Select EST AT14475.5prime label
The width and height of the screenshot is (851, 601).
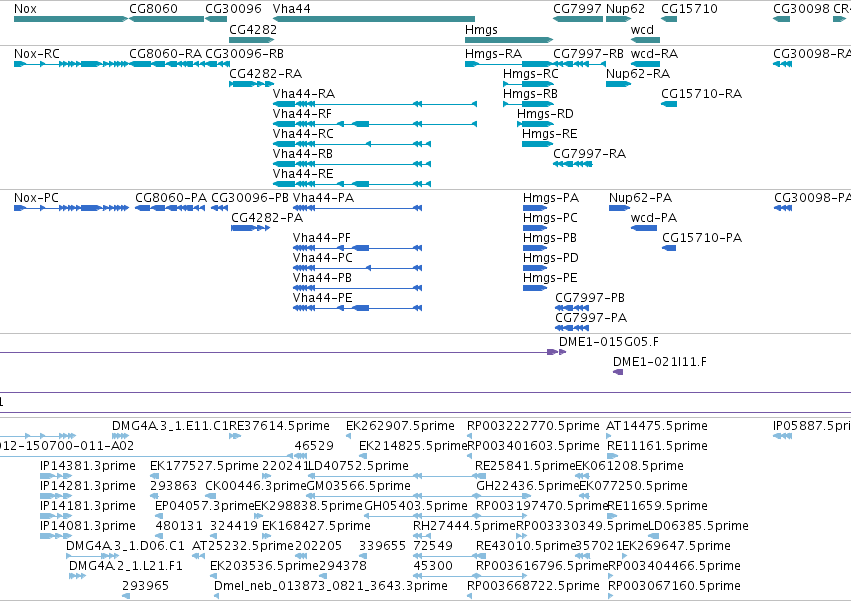(x=657, y=426)
